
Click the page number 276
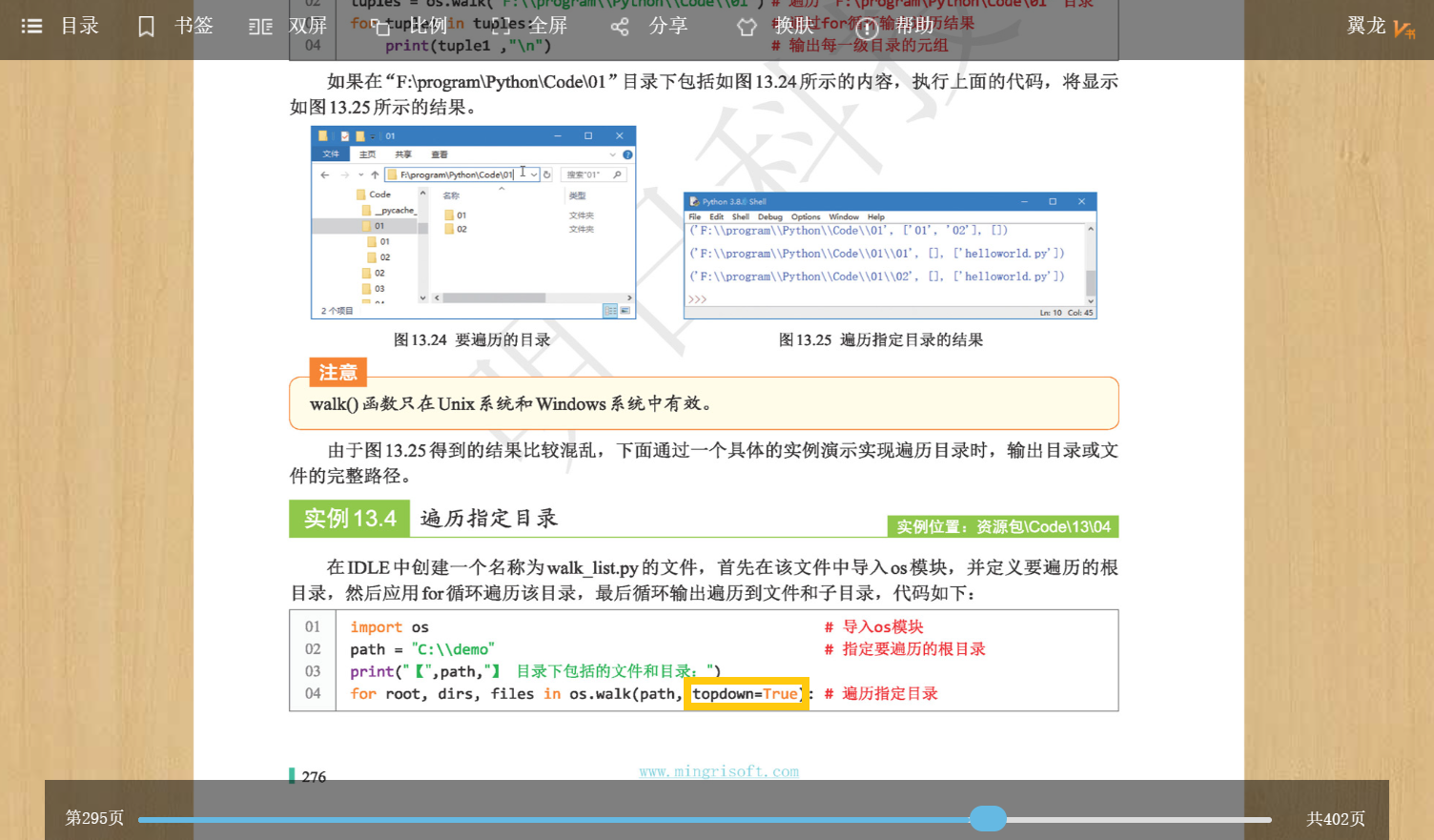point(314,777)
